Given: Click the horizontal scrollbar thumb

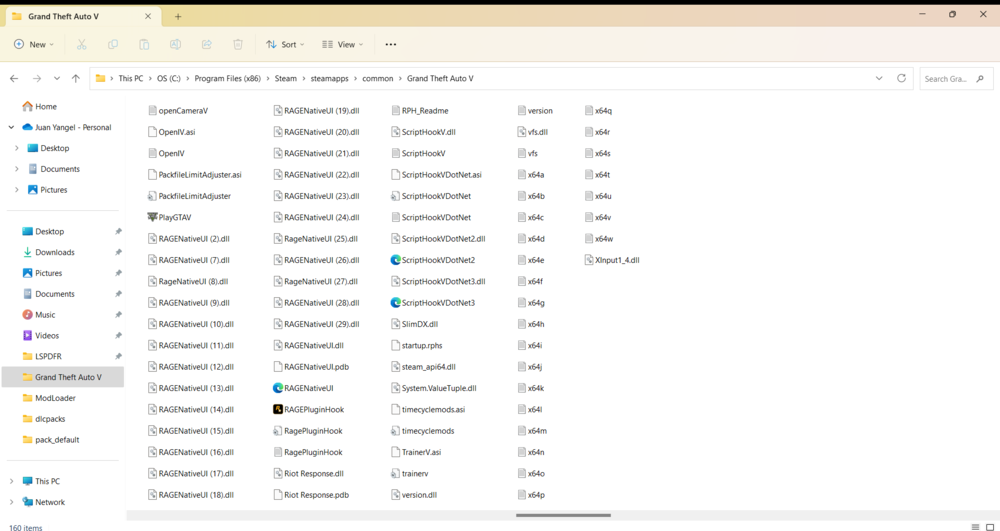Looking at the screenshot, I should click(563, 515).
